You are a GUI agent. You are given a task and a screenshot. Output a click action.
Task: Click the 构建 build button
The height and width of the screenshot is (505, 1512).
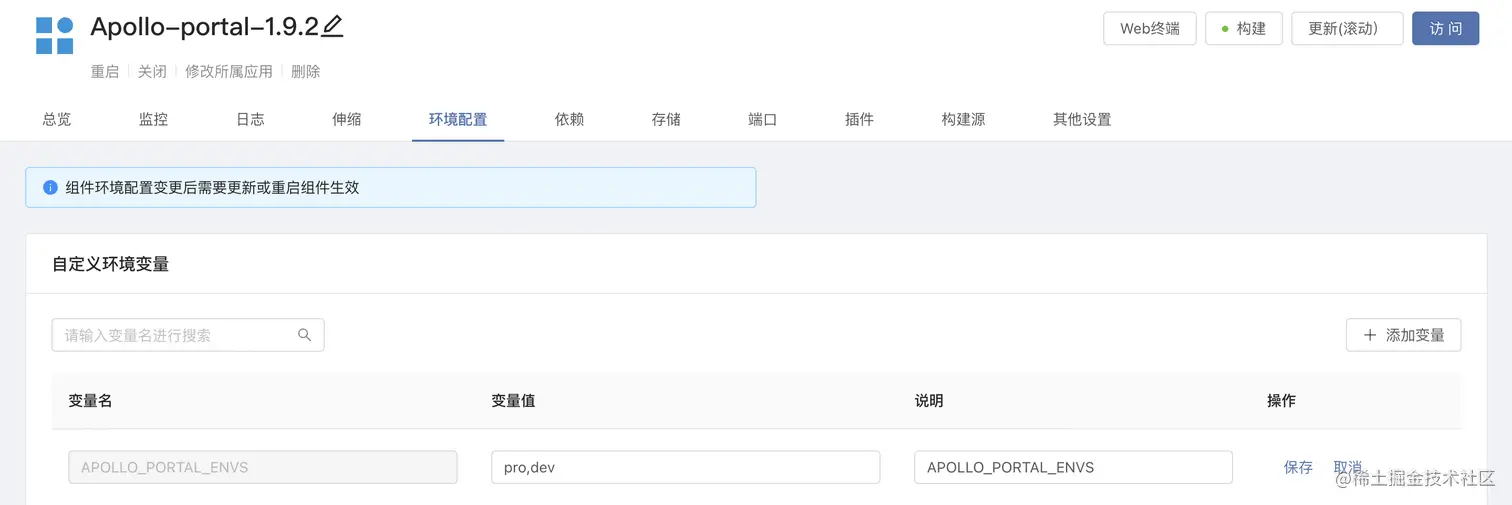1244,29
